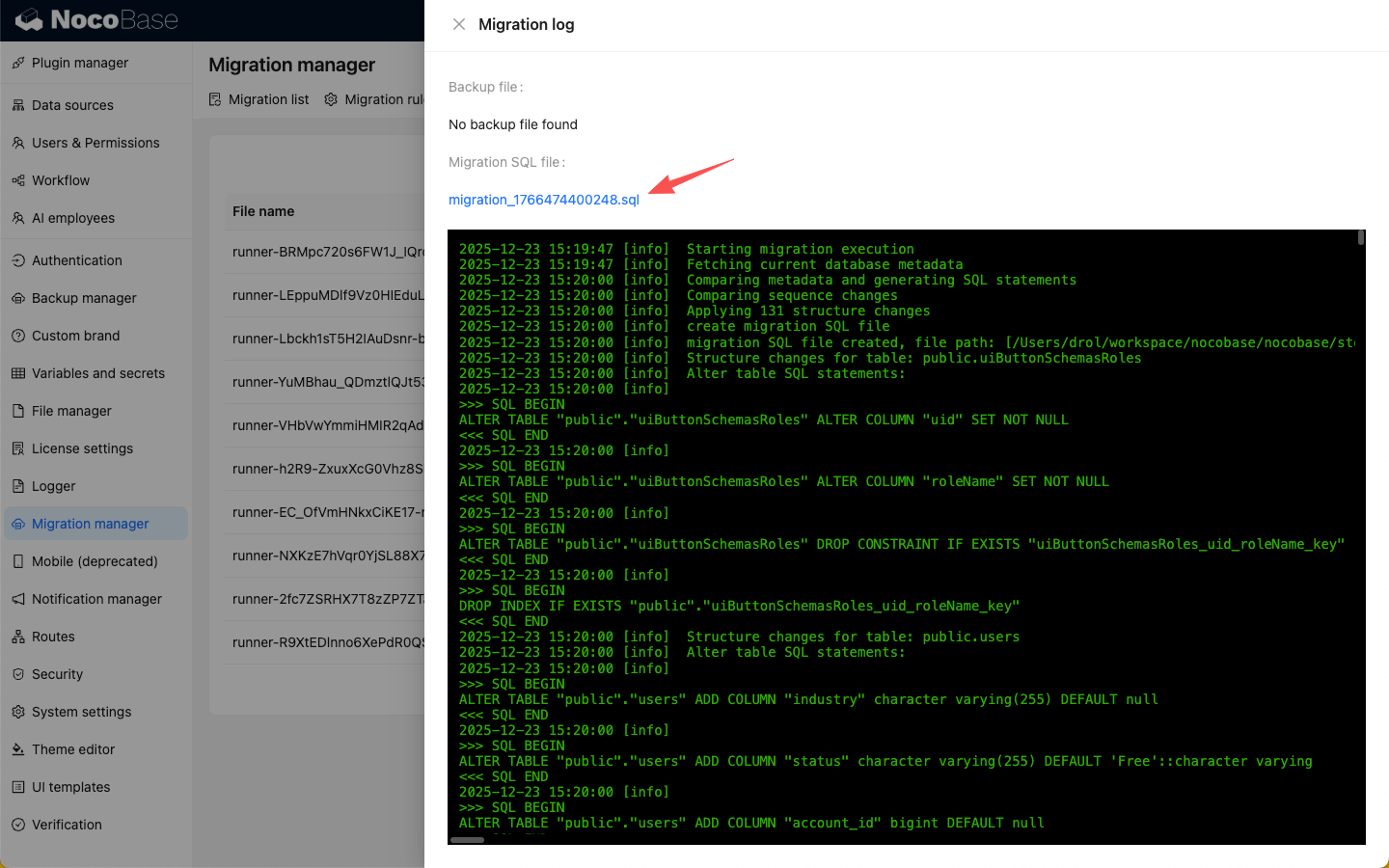This screenshot has width=1389, height=868.
Task: Click the Routes icon in sidebar
Action: pyautogui.click(x=18, y=637)
